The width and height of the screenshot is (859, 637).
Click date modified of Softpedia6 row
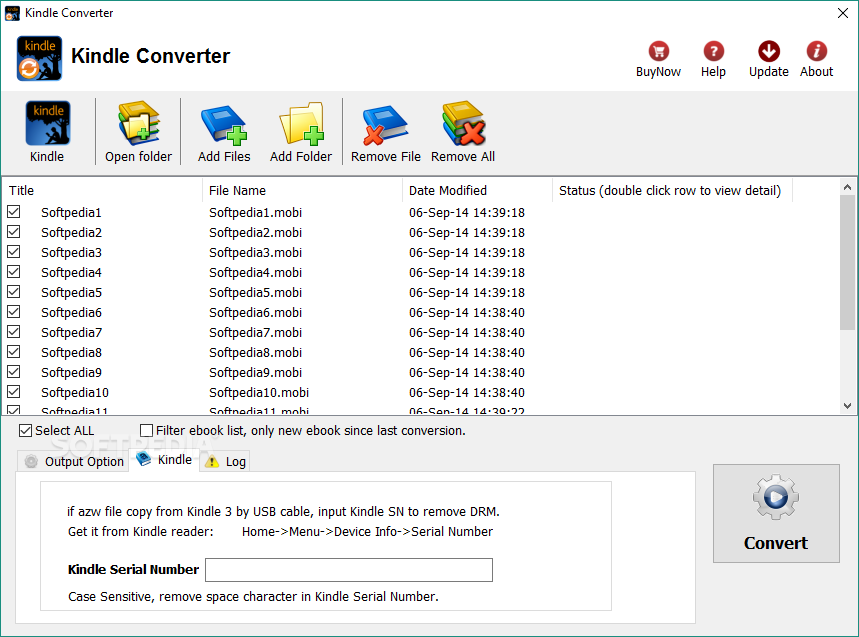(x=467, y=313)
